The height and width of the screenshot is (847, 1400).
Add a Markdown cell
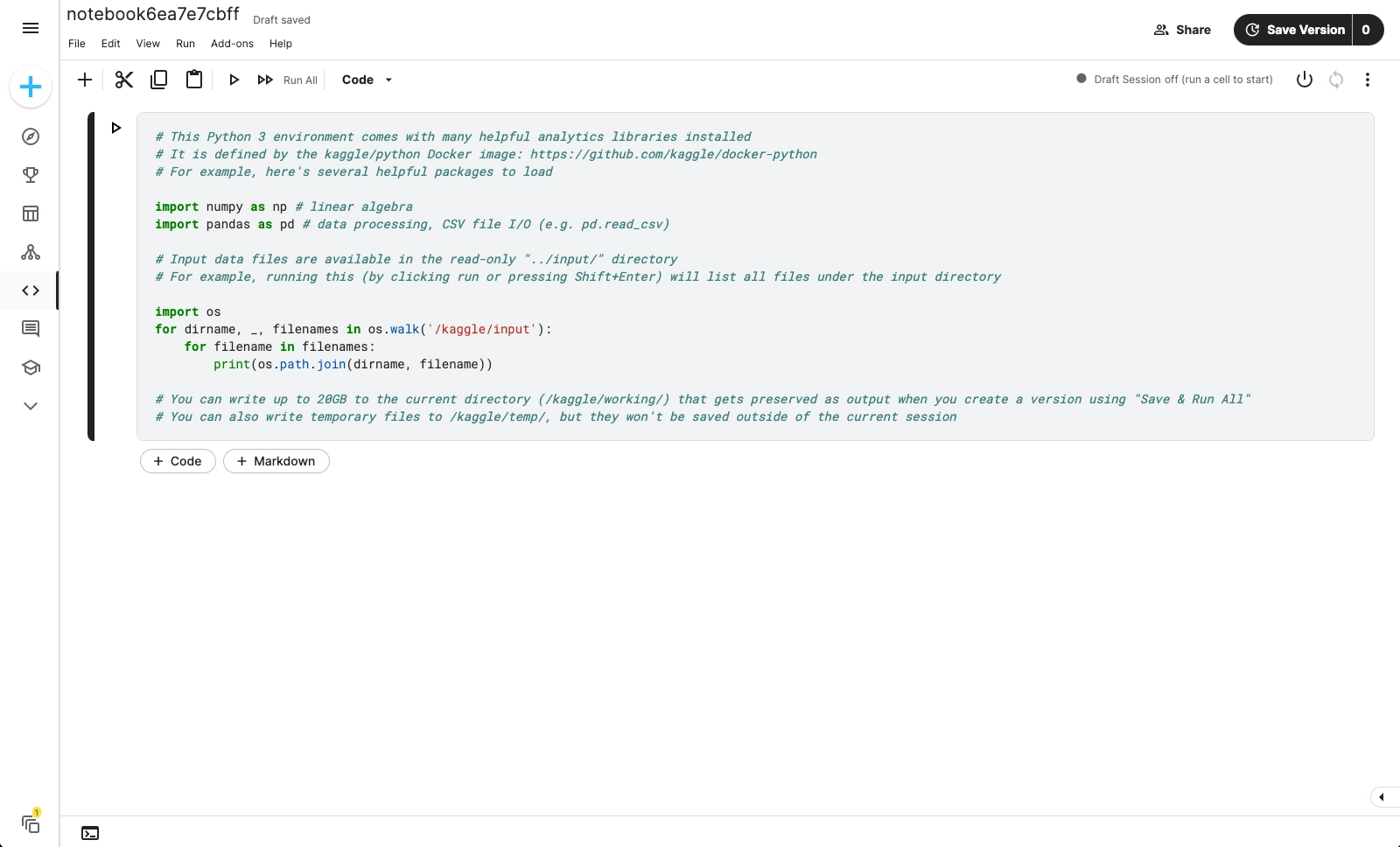(x=276, y=461)
